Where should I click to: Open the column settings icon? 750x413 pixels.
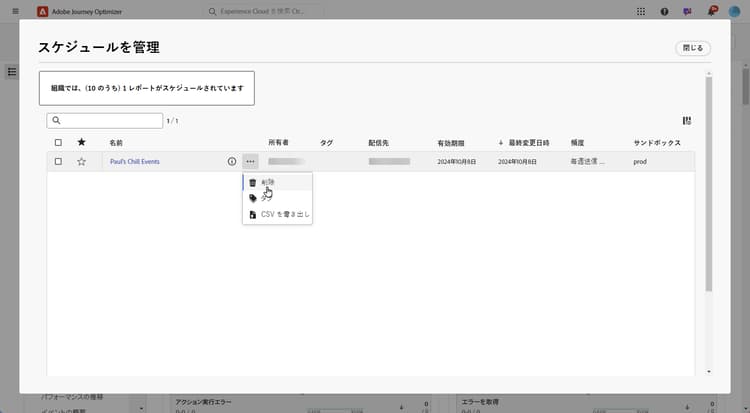[x=687, y=121]
